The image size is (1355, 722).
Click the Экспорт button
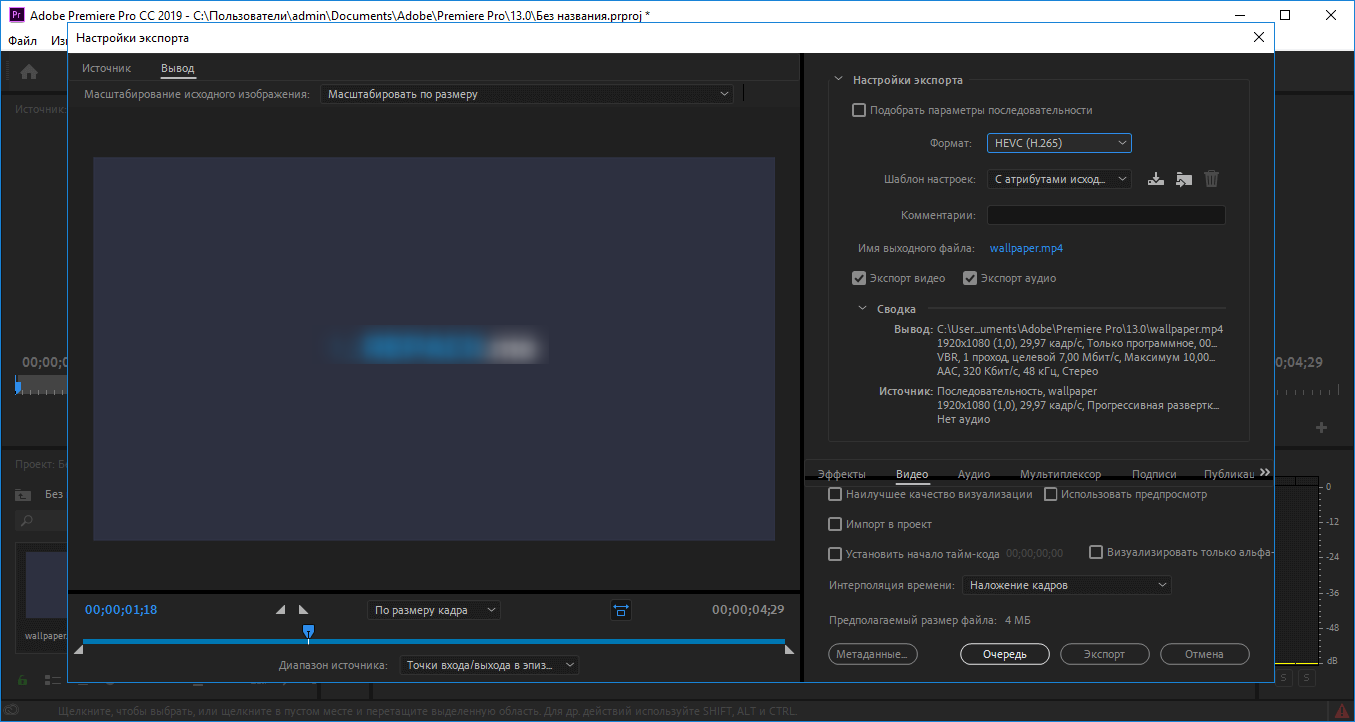point(1105,654)
